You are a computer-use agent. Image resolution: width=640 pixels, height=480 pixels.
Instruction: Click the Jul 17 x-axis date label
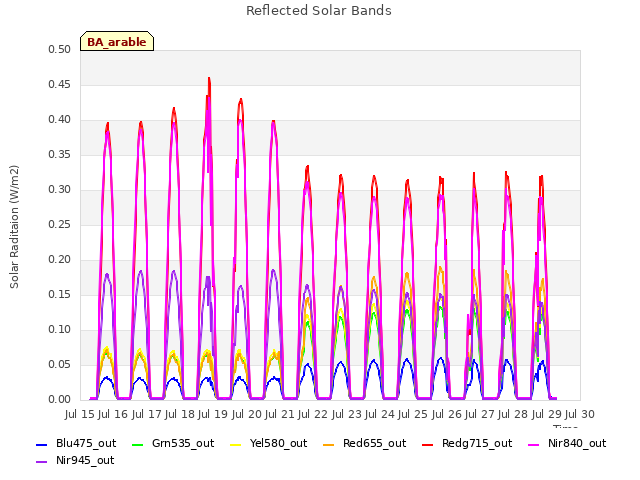pos(146,414)
